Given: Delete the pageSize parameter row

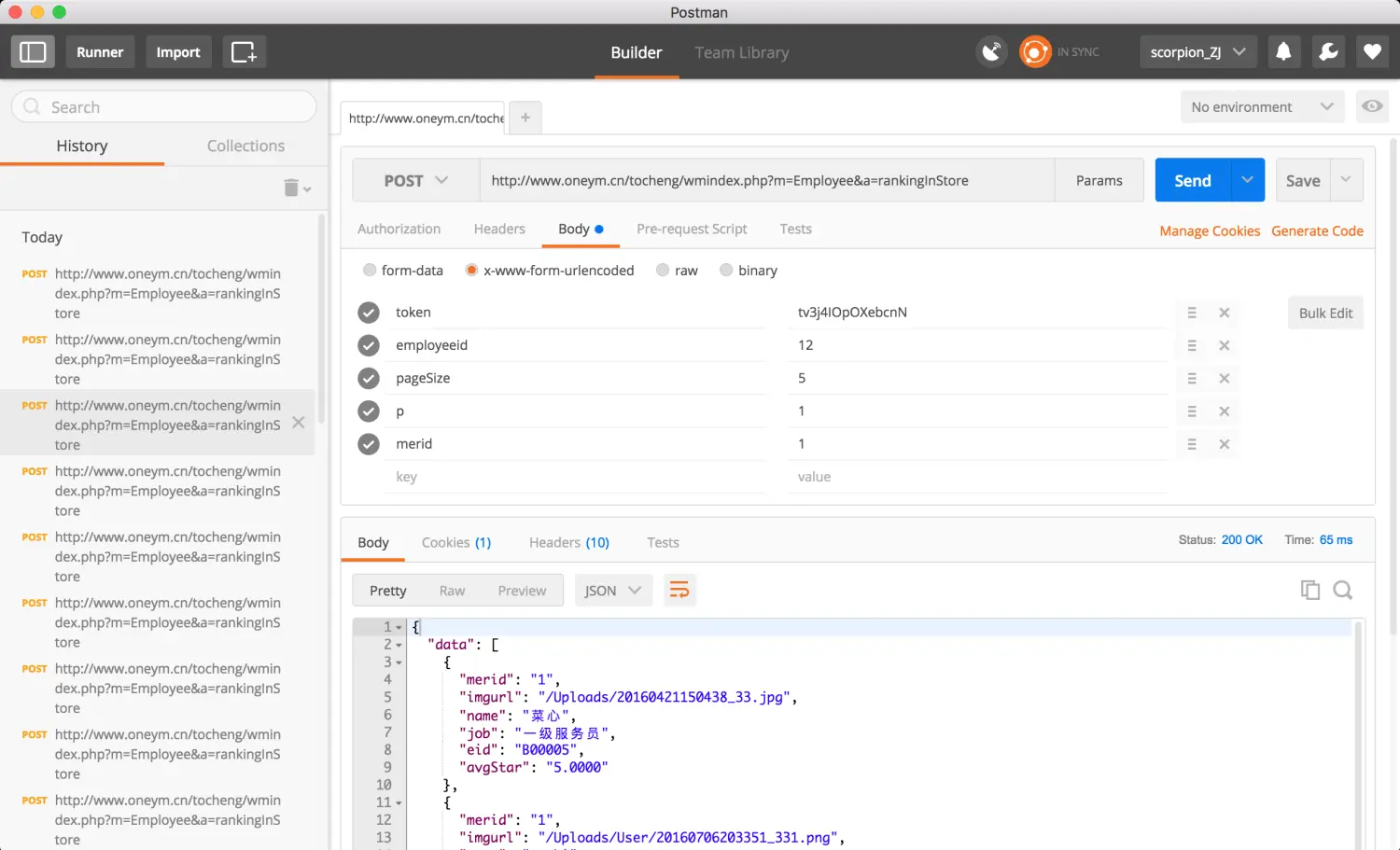Looking at the screenshot, I should pos(1225,378).
